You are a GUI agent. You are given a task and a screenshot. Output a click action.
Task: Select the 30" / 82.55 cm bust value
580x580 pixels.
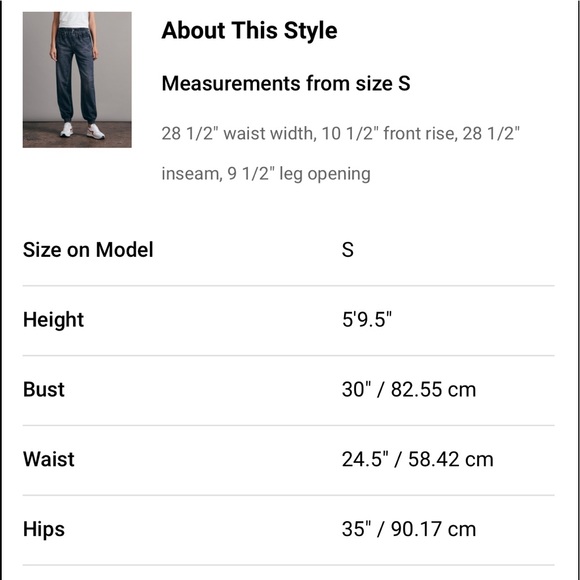[x=409, y=390]
